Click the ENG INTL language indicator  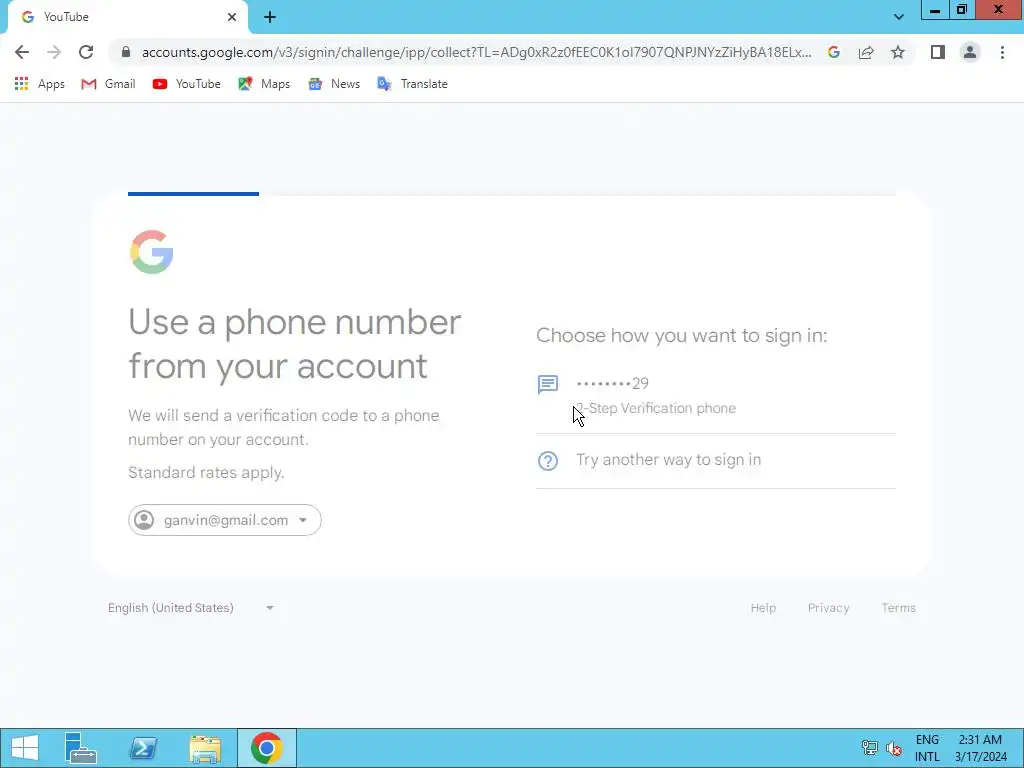927,748
